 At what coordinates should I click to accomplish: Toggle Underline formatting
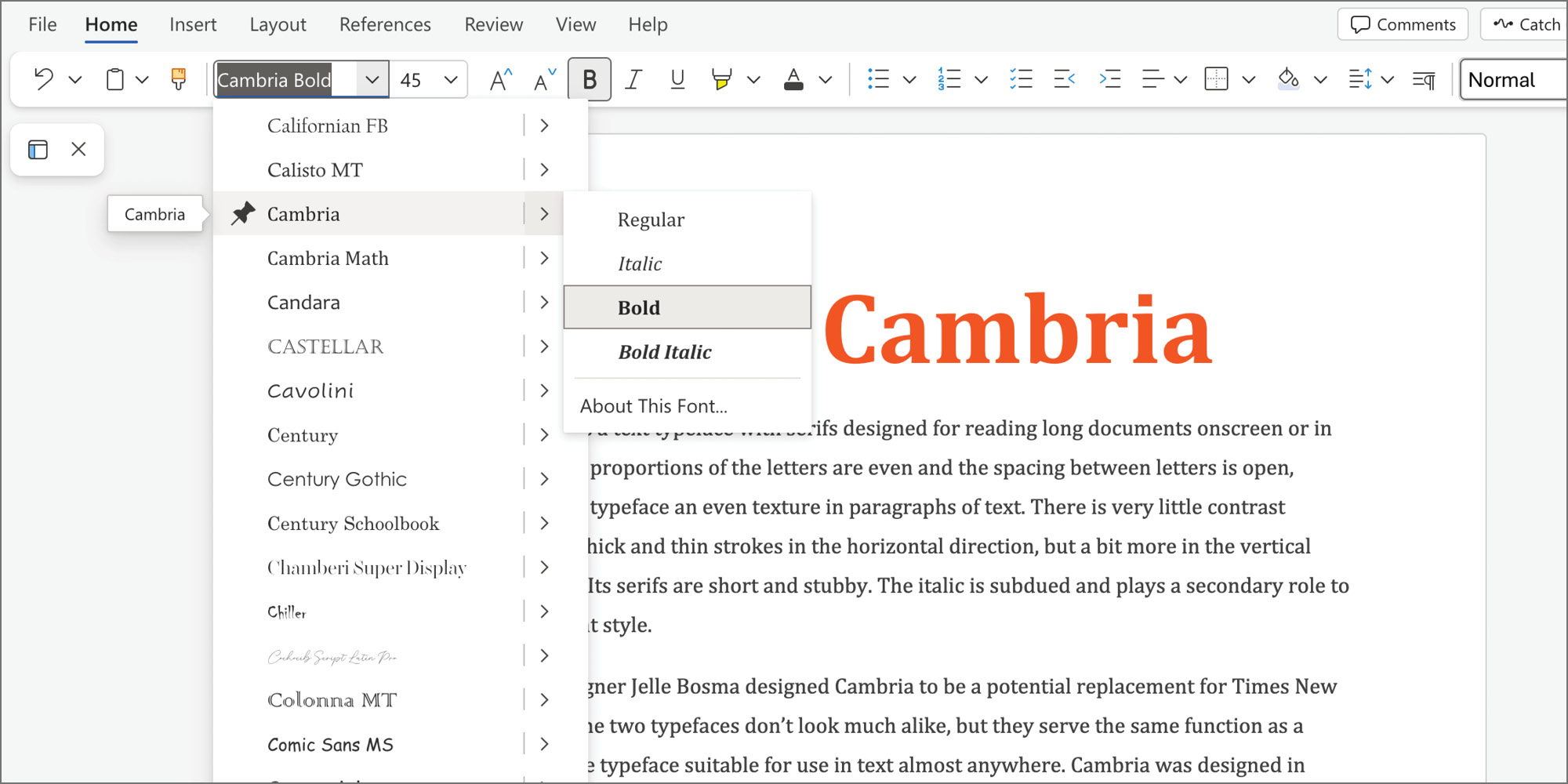(x=677, y=79)
